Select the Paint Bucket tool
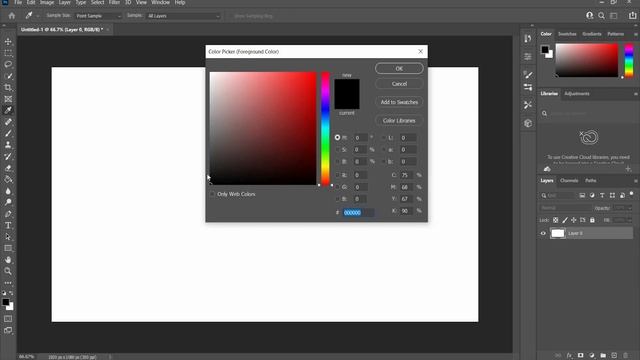 click(x=8, y=179)
